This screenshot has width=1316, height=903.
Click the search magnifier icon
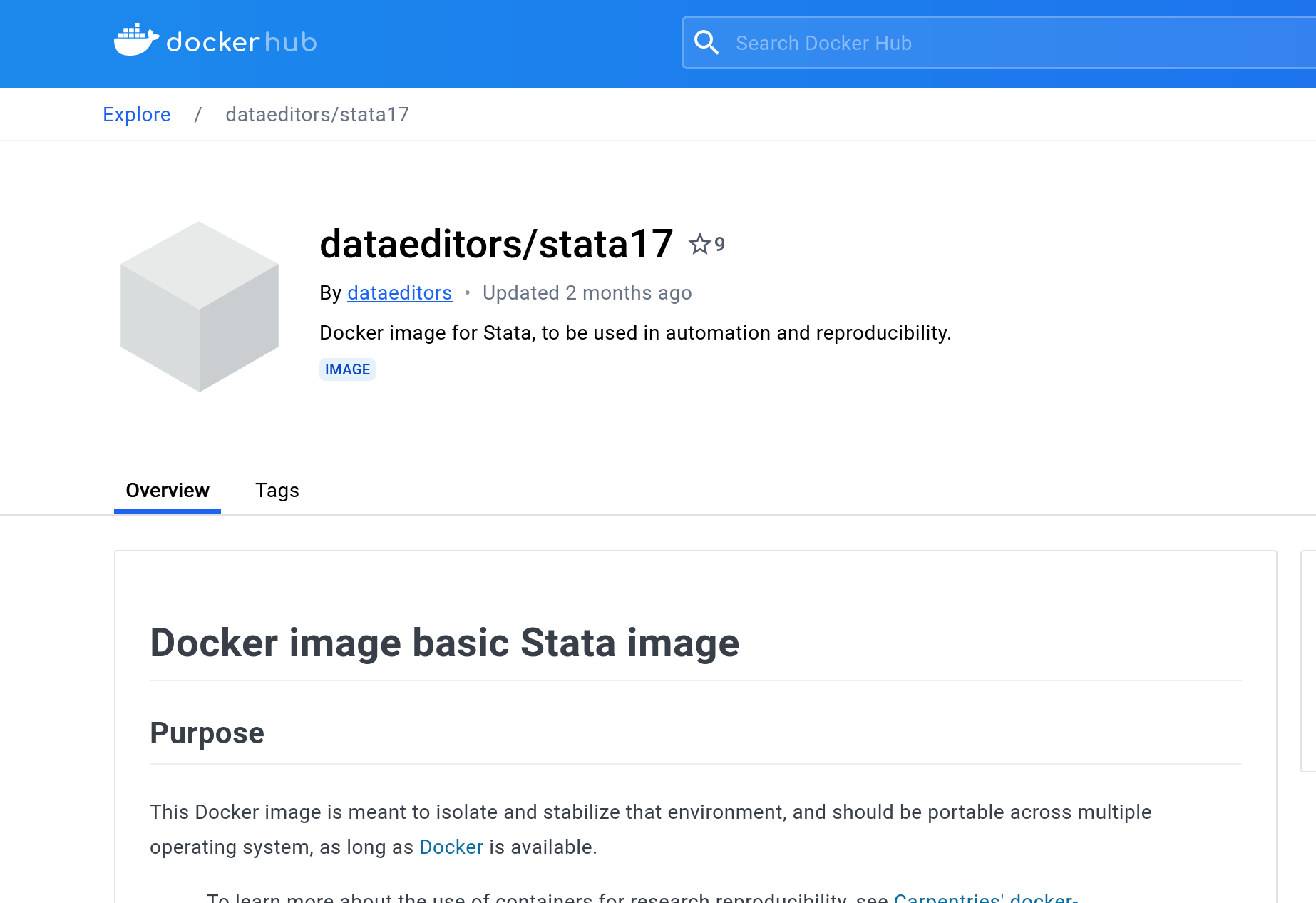pyautogui.click(x=706, y=42)
